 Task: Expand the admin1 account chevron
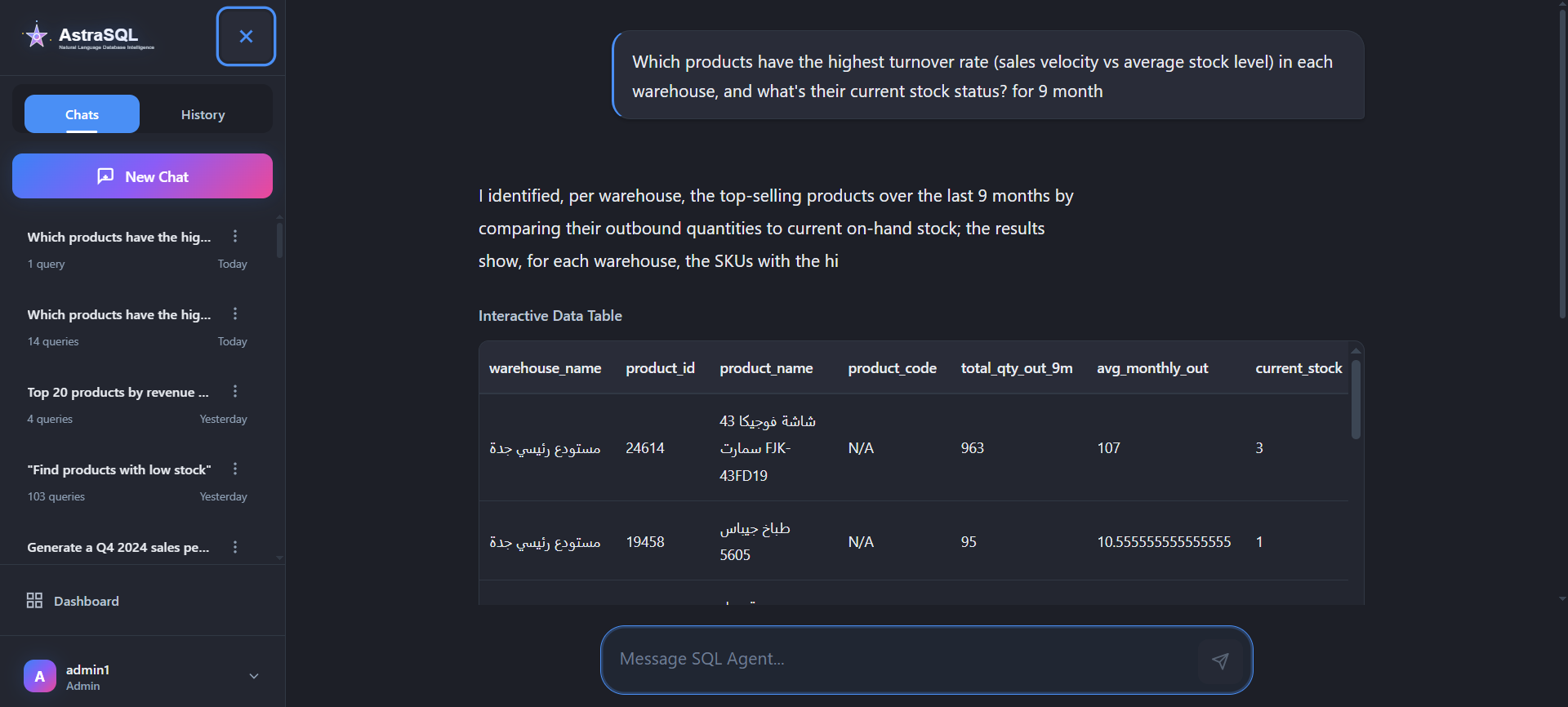point(253,676)
